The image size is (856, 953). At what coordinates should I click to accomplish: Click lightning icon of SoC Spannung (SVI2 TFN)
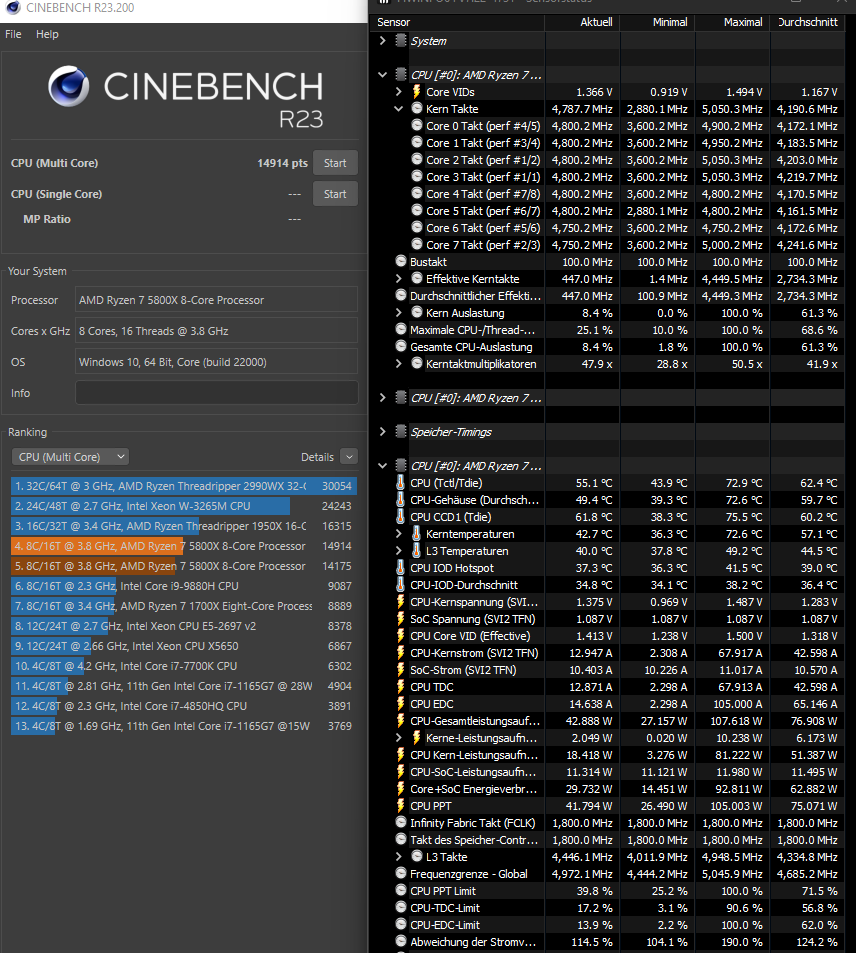[x=401, y=619]
